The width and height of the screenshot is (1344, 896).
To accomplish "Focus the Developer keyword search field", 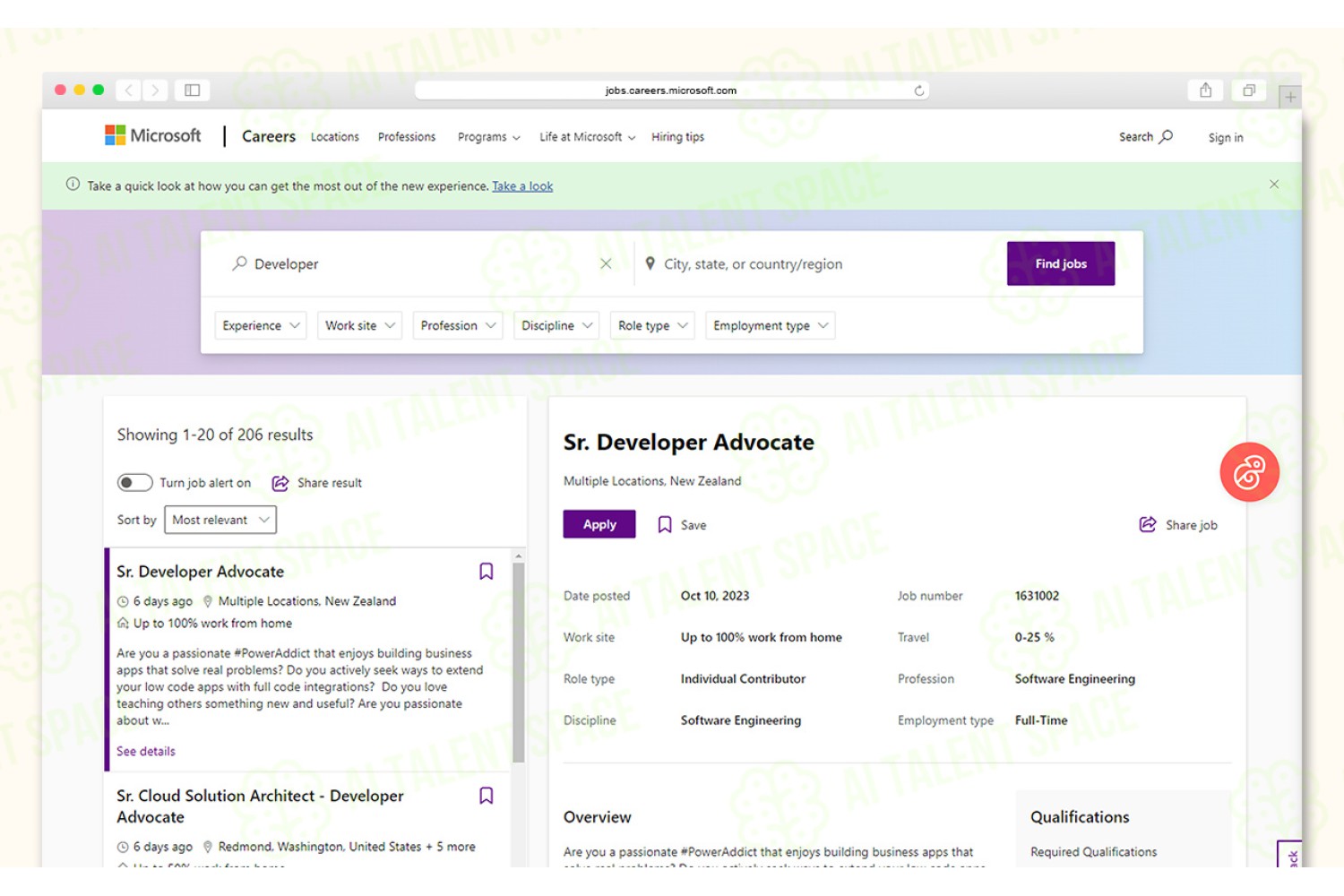I will [x=417, y=263].
